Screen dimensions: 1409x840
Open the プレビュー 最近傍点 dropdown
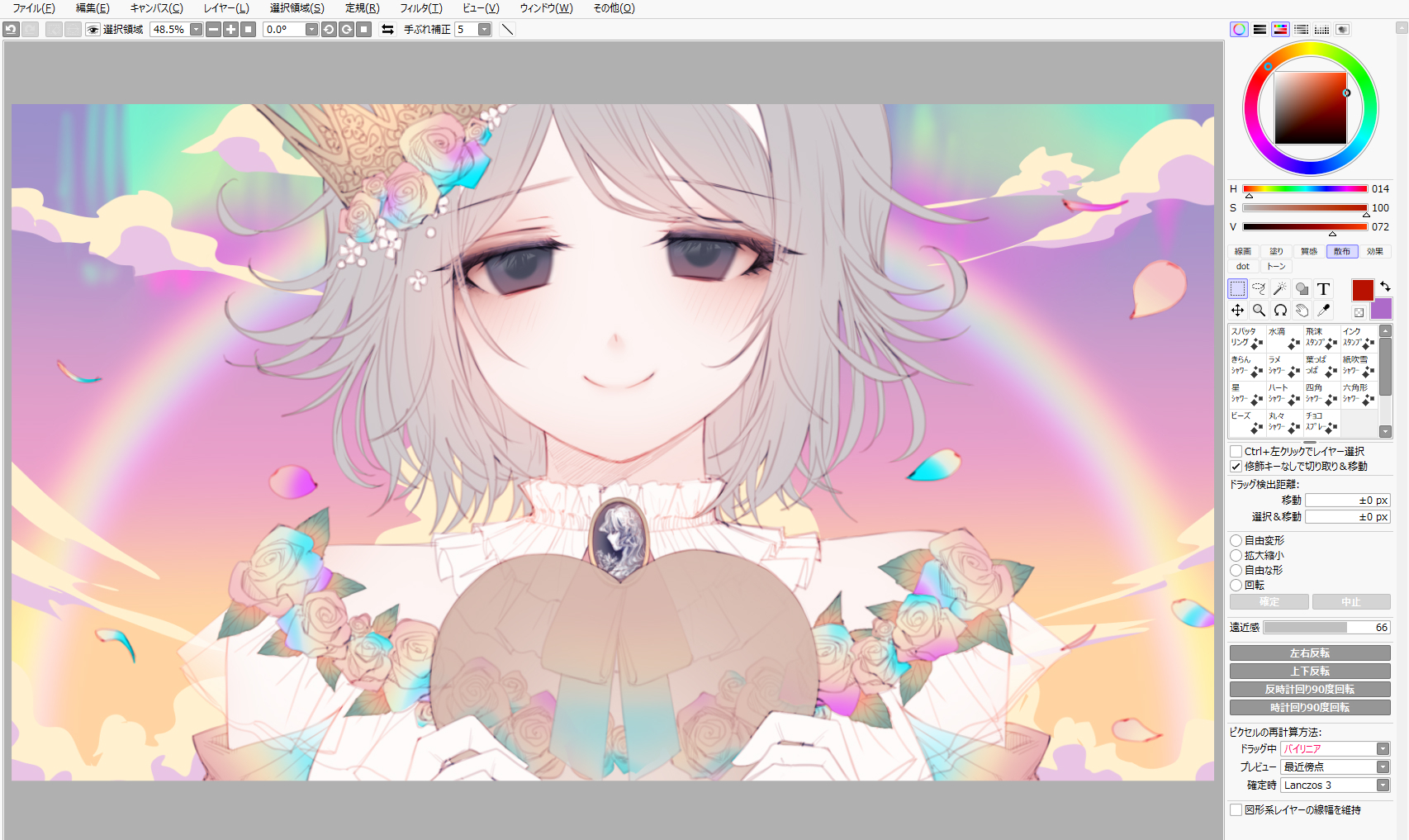(x=1383, y=767)
